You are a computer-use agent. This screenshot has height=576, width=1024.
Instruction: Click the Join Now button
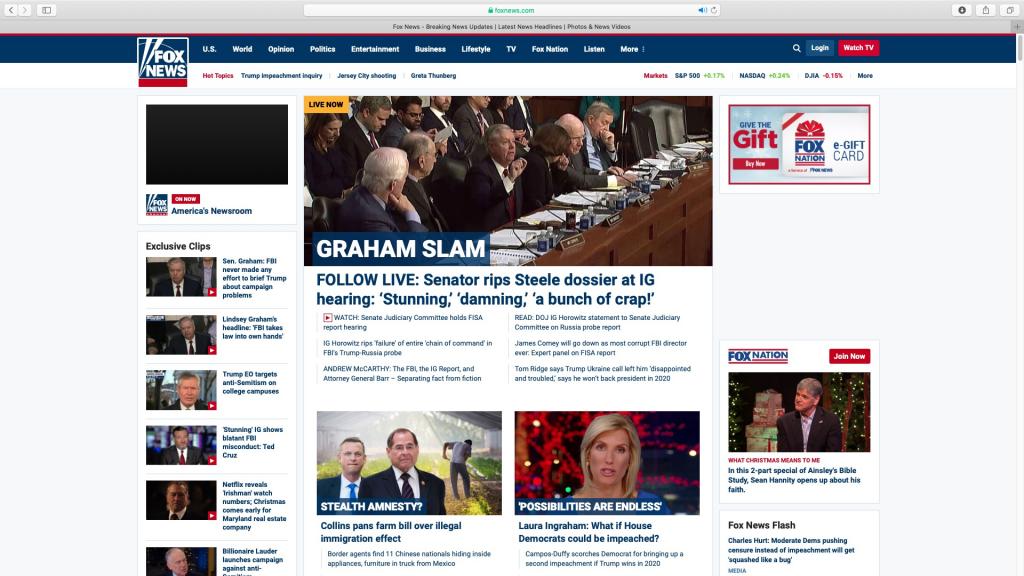click(x=849, y=356)
